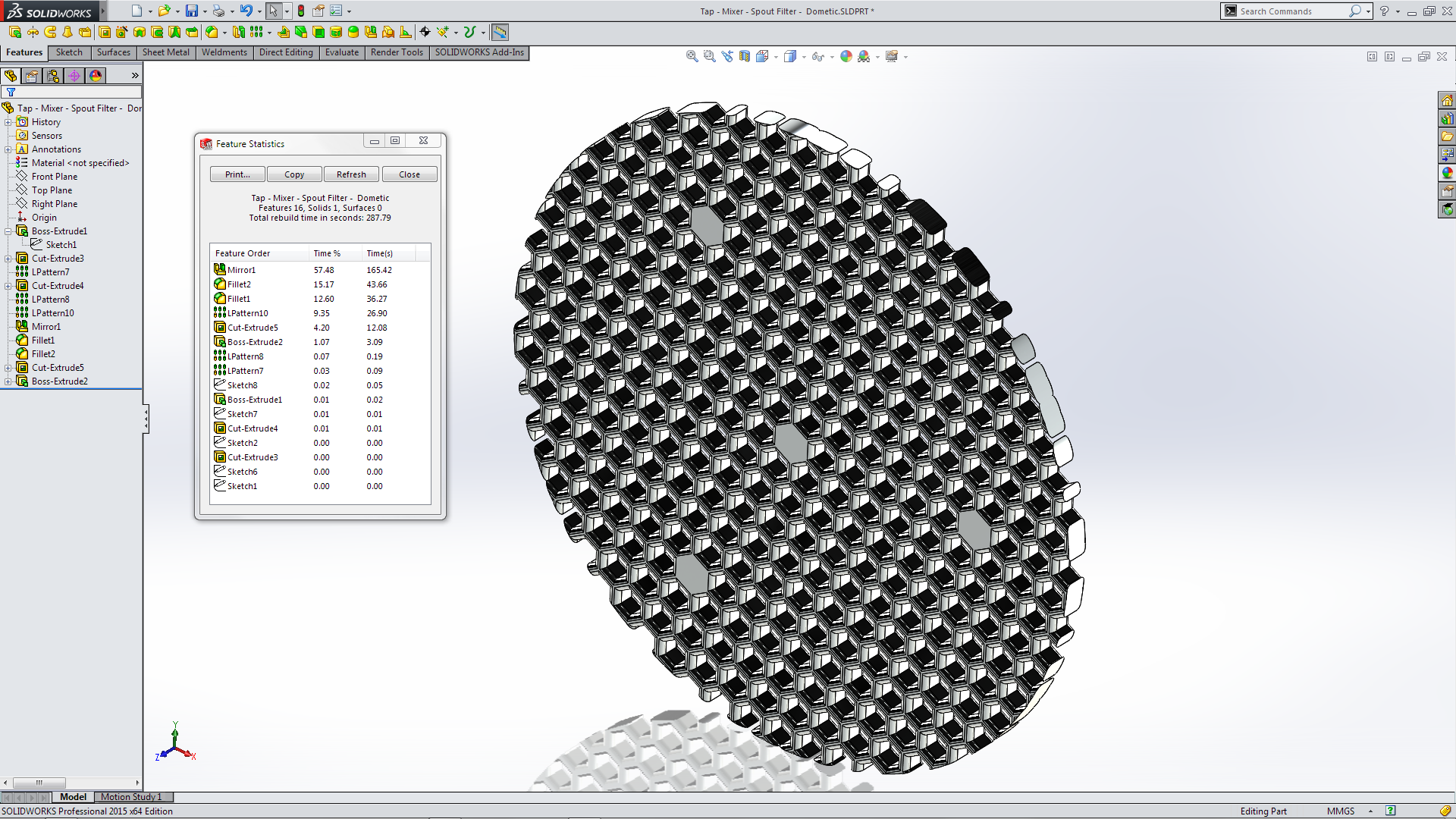1456x819 pixels.
Task: Select the Zoom to Fit tool
Action: pos(692,56)
